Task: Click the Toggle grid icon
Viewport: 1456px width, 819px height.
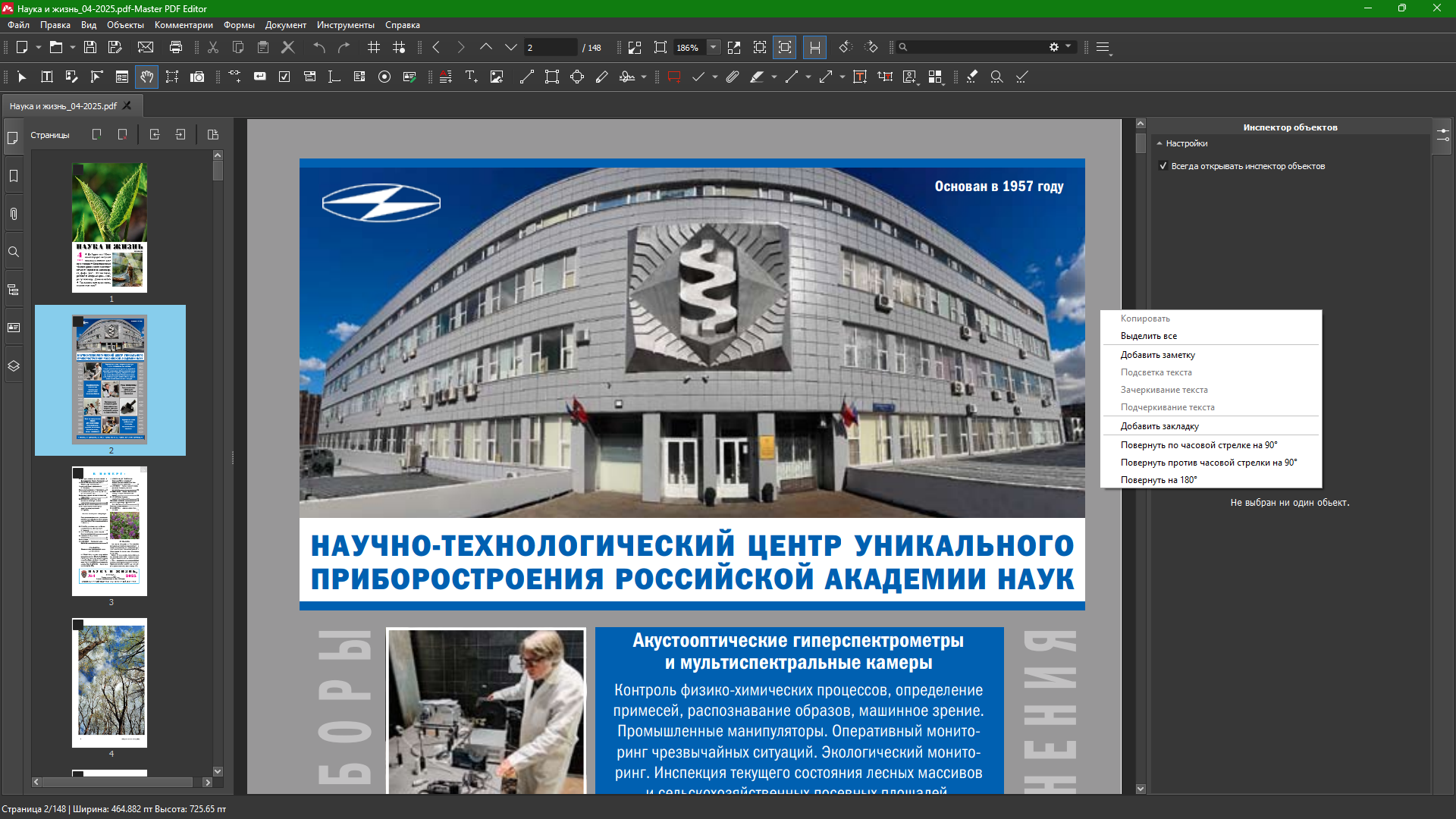Action: tap(374, 47)
